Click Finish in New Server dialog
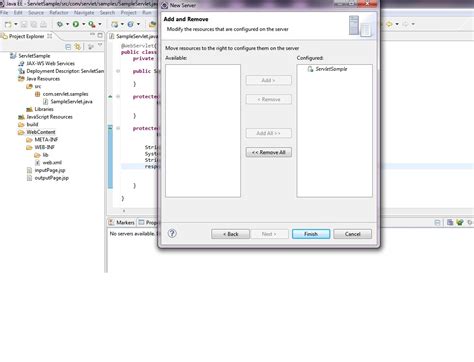474x362 pixels. (311, 234)
